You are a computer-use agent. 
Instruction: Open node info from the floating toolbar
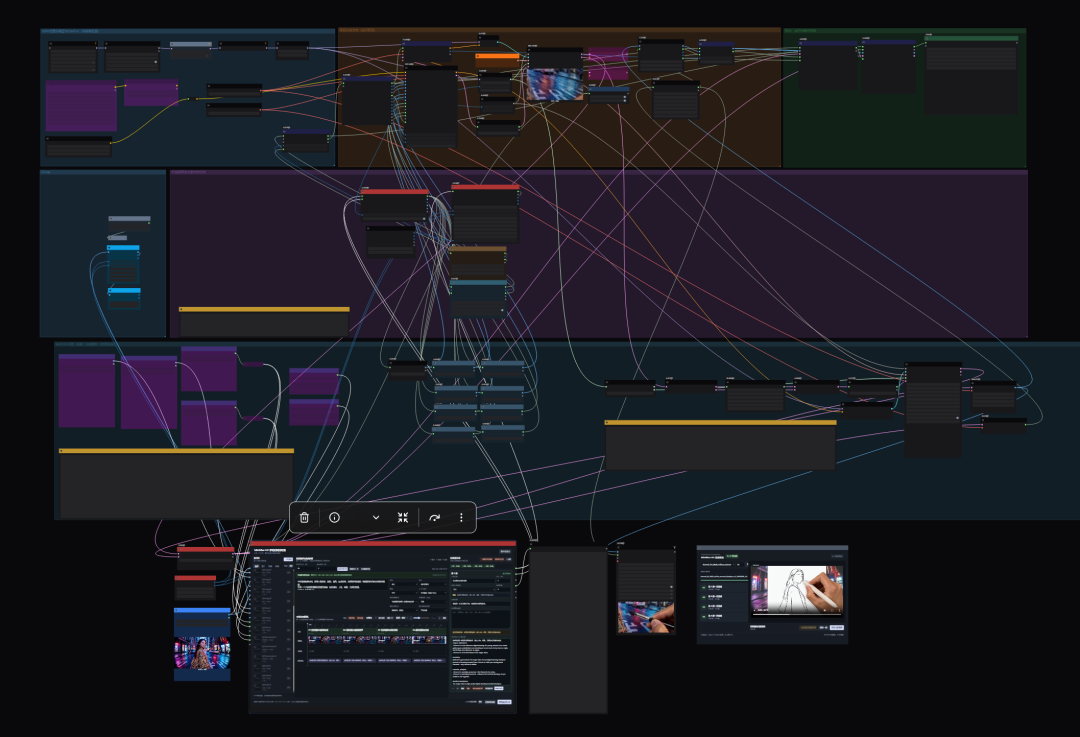pos(335,517)
